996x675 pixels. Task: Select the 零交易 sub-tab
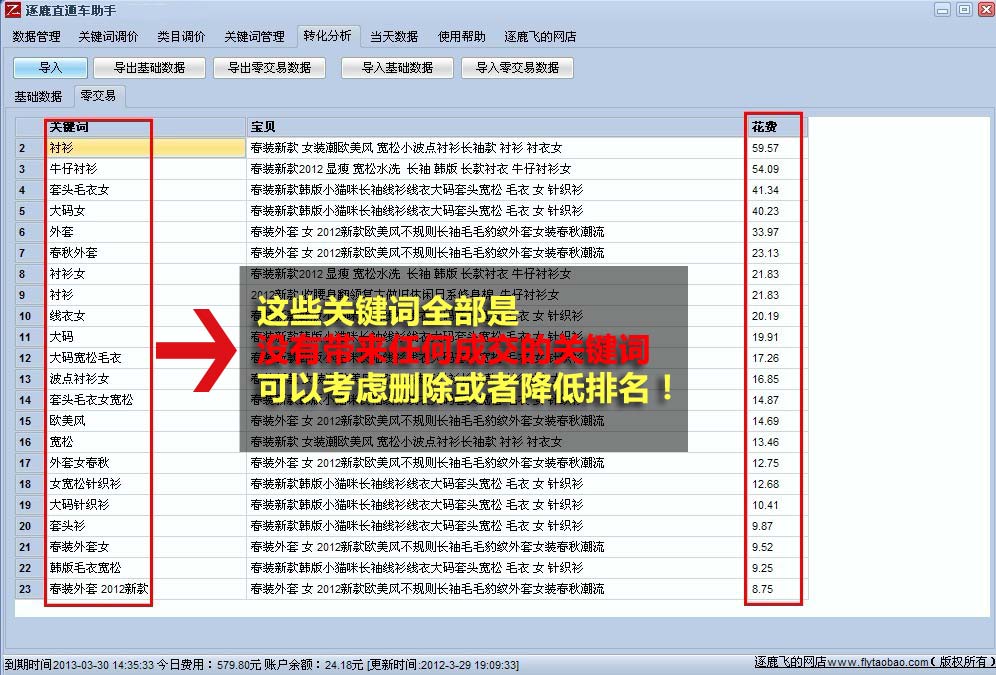click(x=98, y=96)
